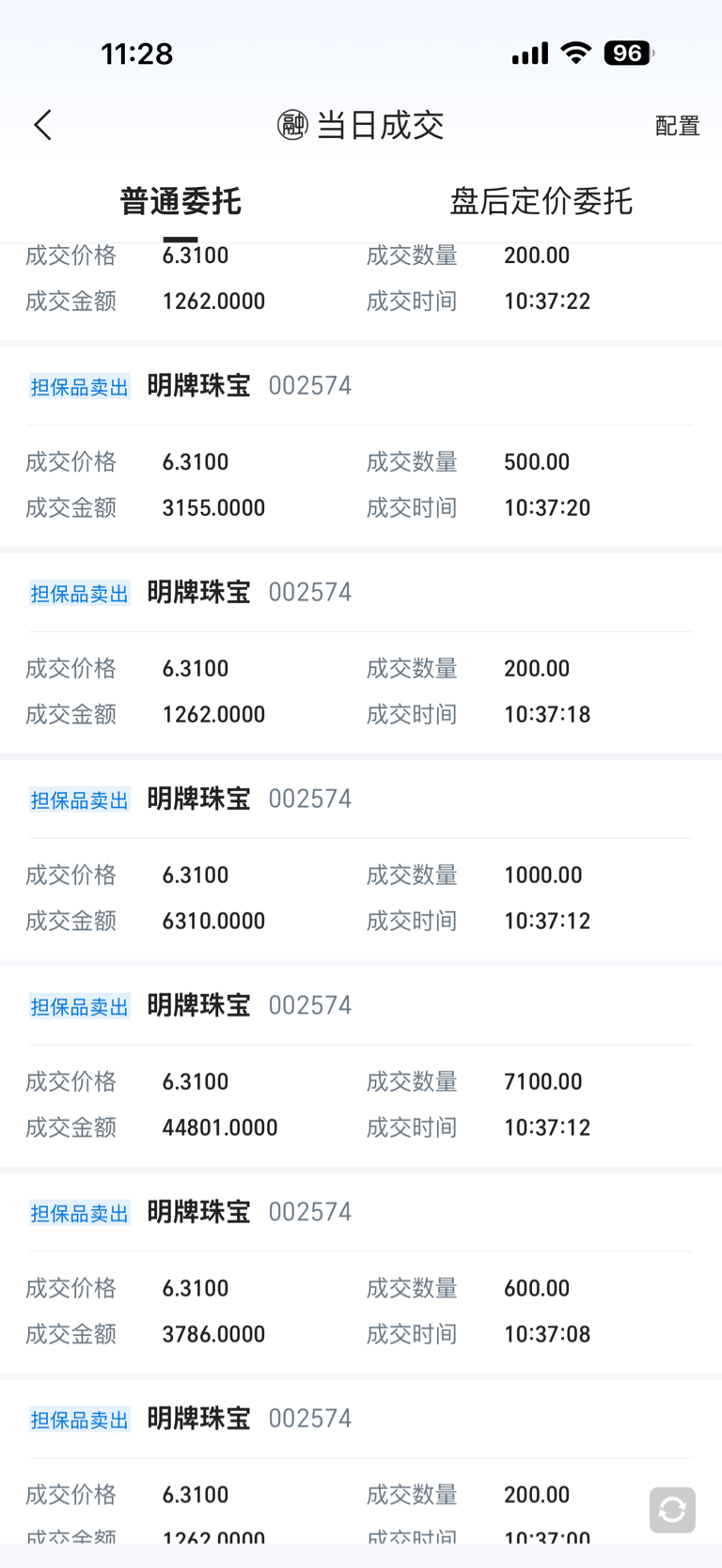The width and height of the screenshot is (722, 1568).
Task: Open the trade worth 44801.0000
Action: 361,1066
